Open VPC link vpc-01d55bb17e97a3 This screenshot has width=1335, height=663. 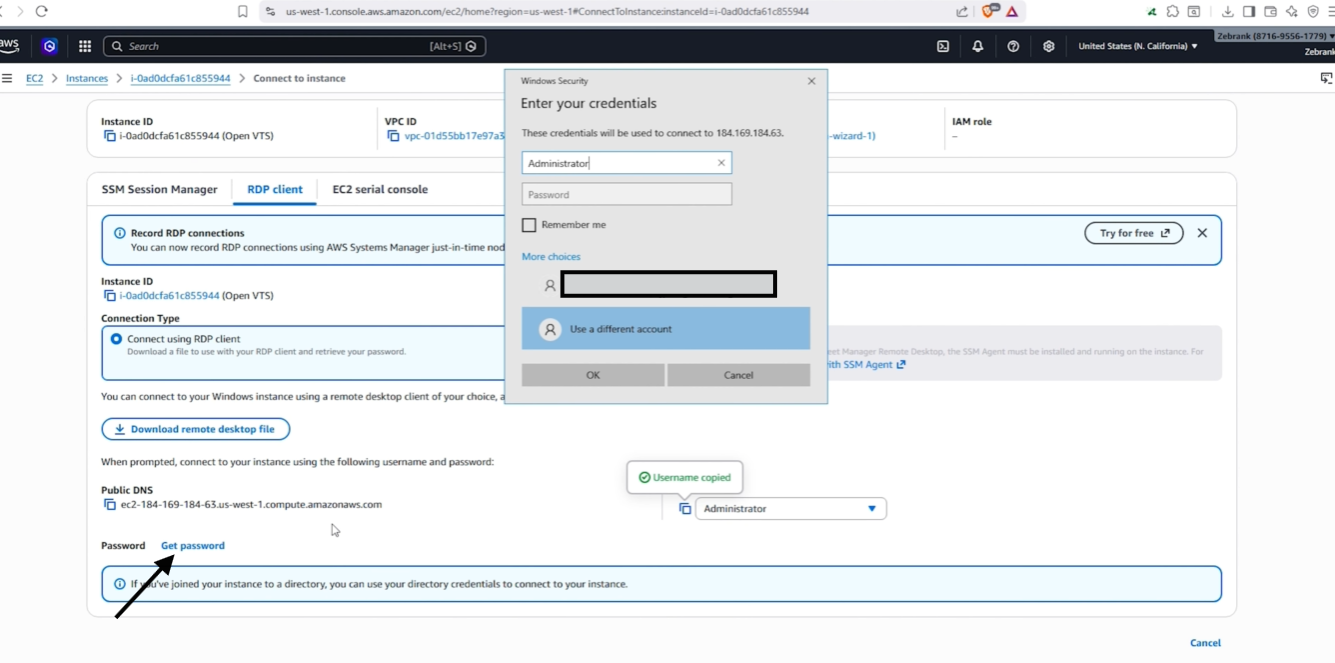[454, 136]
